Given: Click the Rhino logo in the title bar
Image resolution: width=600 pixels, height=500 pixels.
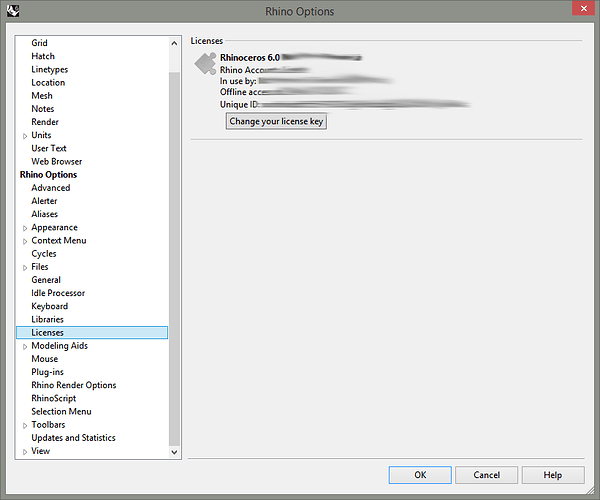Looking at the screenshot, I should [13, 11].
